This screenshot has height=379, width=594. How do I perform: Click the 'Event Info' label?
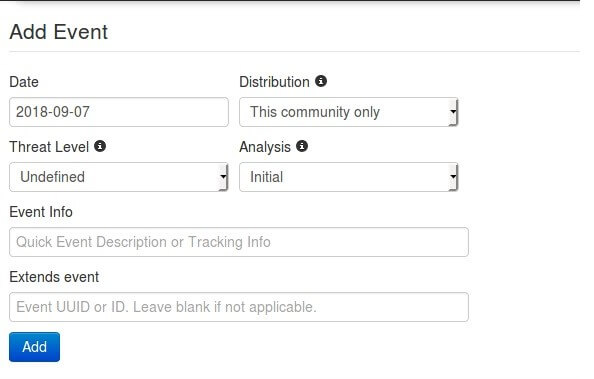pos(41,212)
